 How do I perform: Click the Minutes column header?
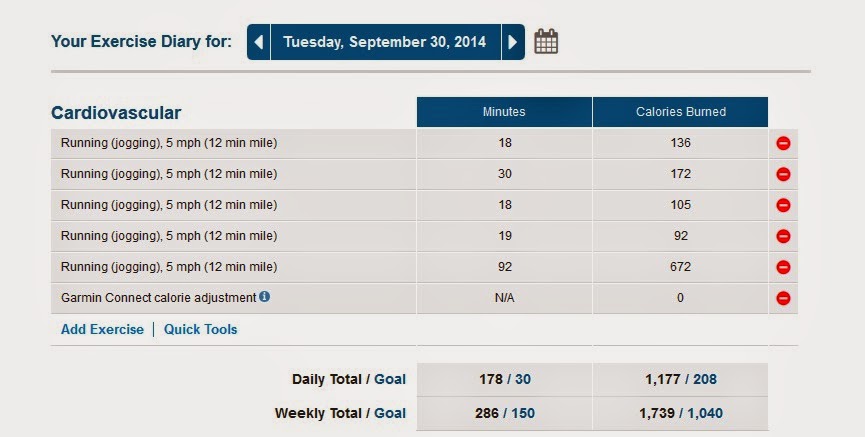tap(504, 112)
